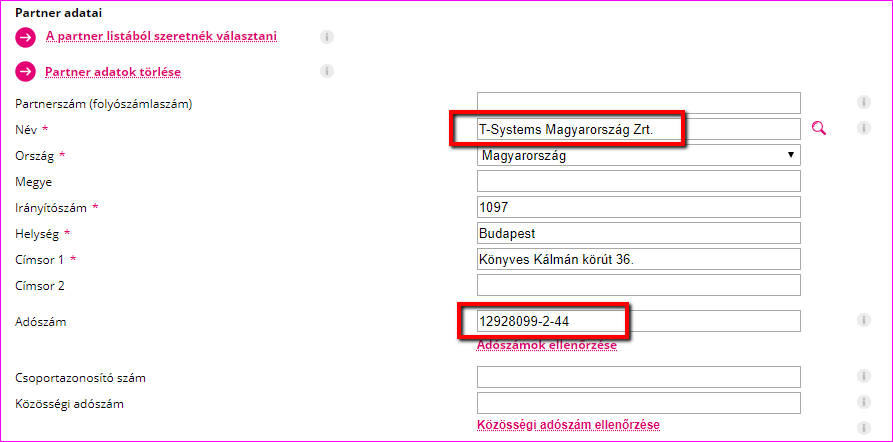Show info for partner list selection

(326, 38)
